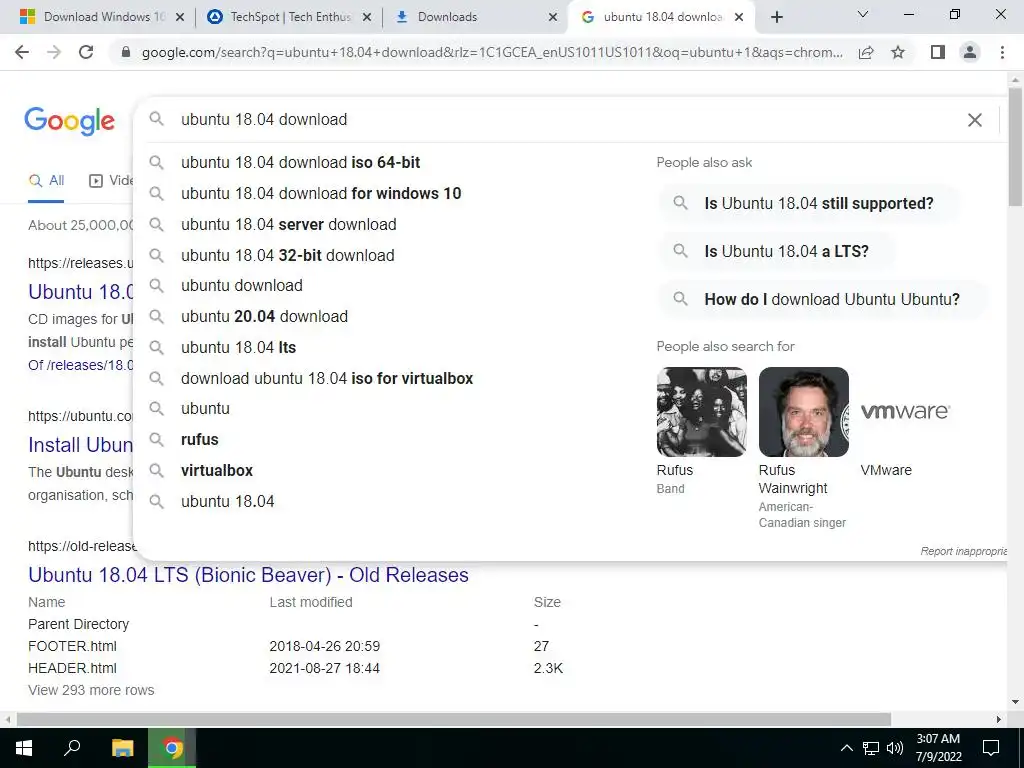Bookmark this page with the star icon
Screen dimensions: 1024x768
(898, 52)
